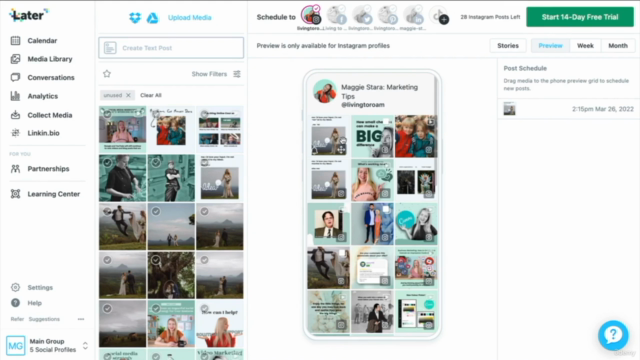Viewport: 640px width, 360px height.
Task: Select the jumping couple hillside thumbnail
Action: tap(122, 227)
